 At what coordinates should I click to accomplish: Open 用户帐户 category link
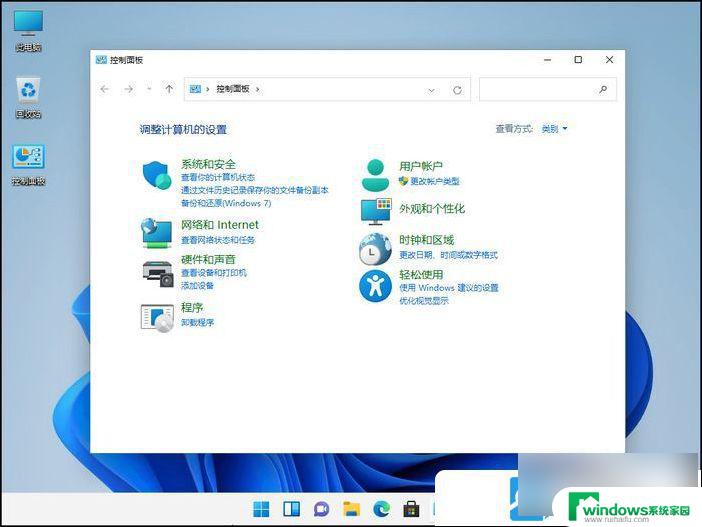click(421, 166)
